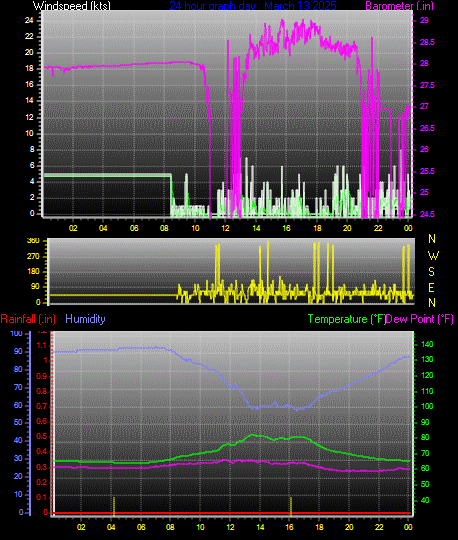Click value "140" on the green temperature axis
The image size is (458, 540).
tap(427, 344)
